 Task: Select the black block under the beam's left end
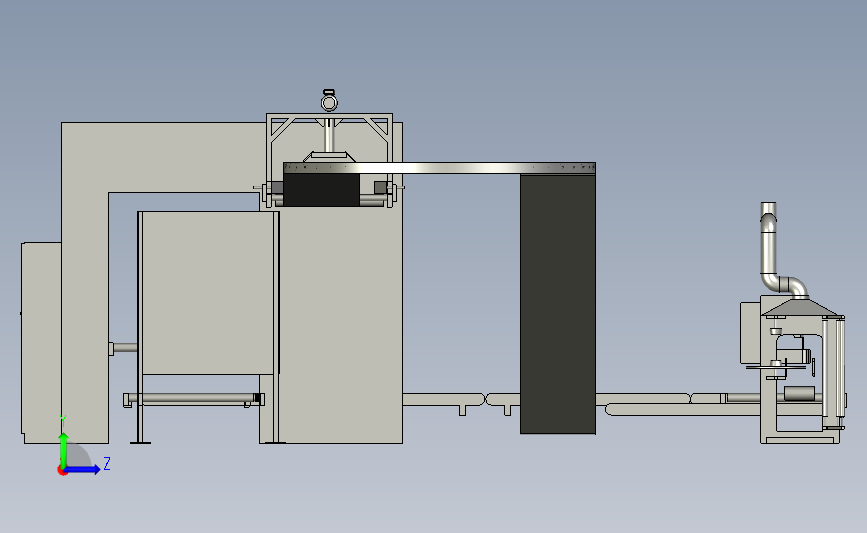click(x=321, y=190)
